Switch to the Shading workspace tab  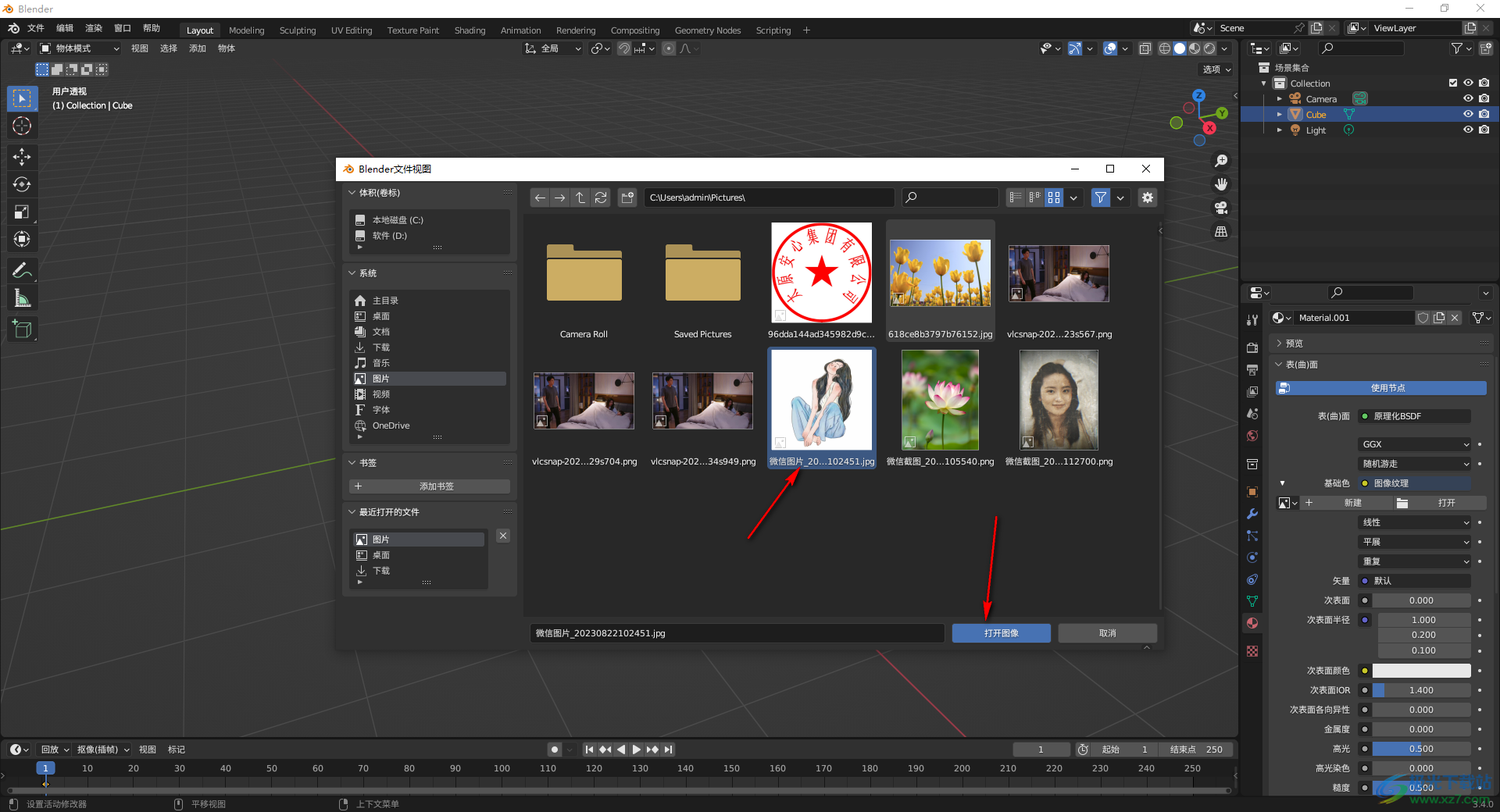point(470,30)
